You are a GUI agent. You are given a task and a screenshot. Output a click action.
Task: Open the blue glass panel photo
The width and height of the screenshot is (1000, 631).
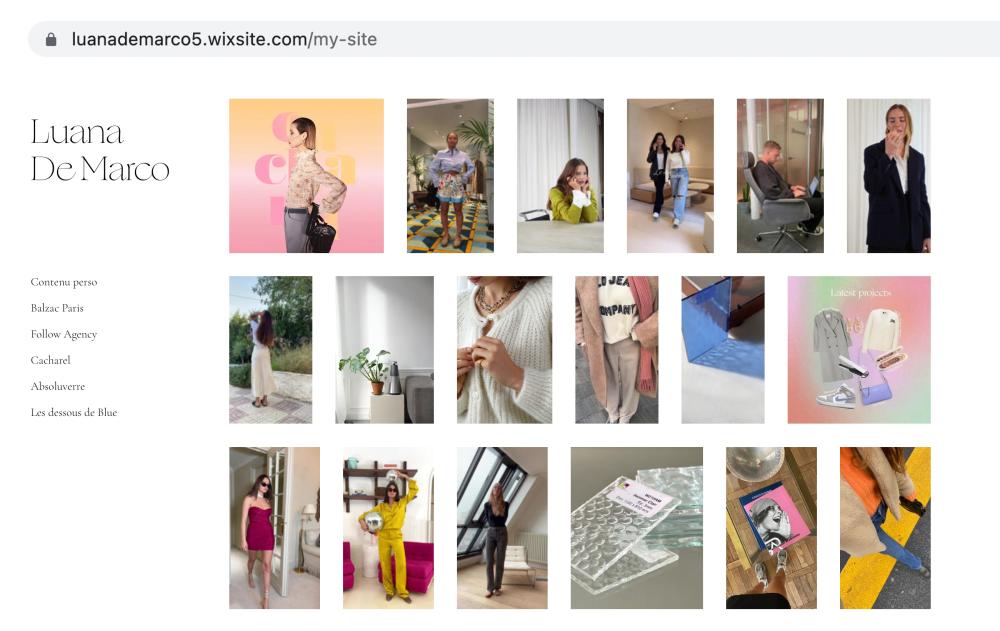click(x=723, y=350)
